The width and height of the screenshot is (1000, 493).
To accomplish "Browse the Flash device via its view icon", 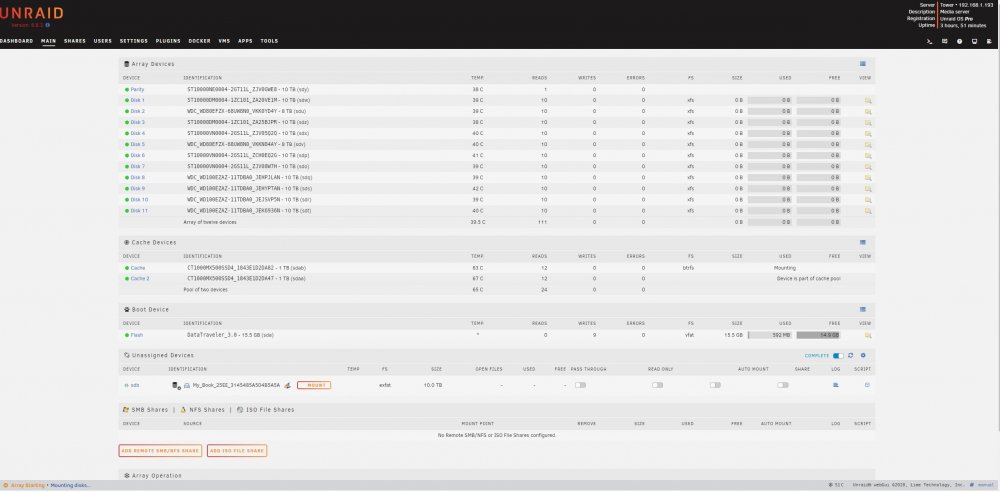I will tap(867, 335).
